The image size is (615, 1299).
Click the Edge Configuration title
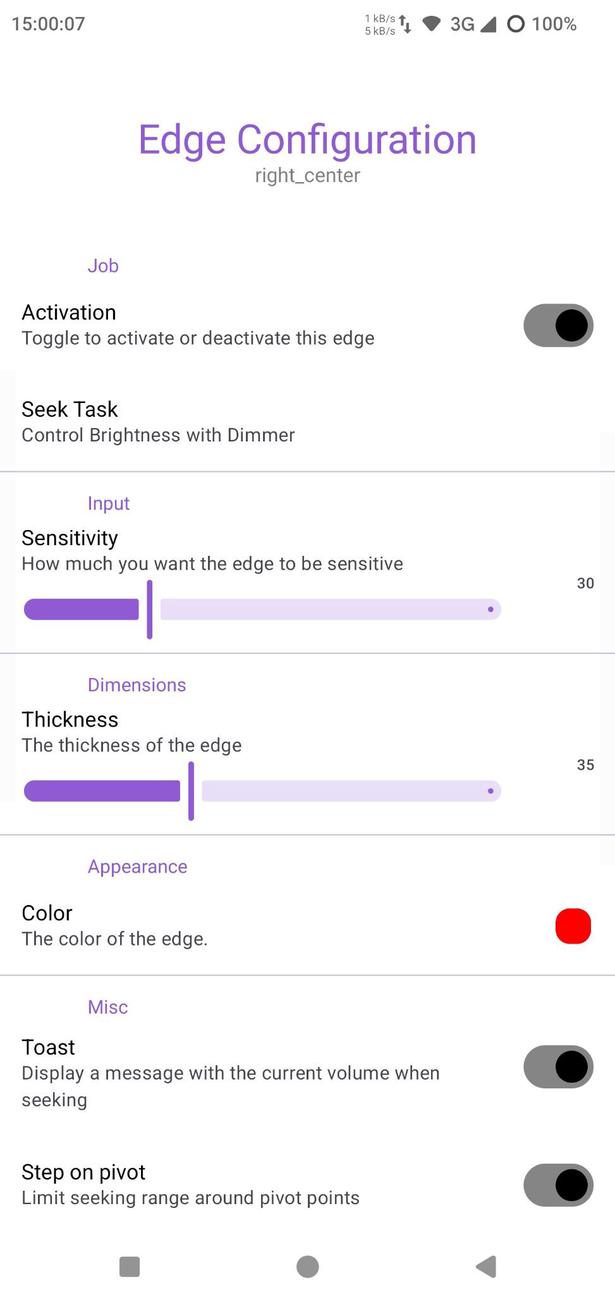coord(307,139)
